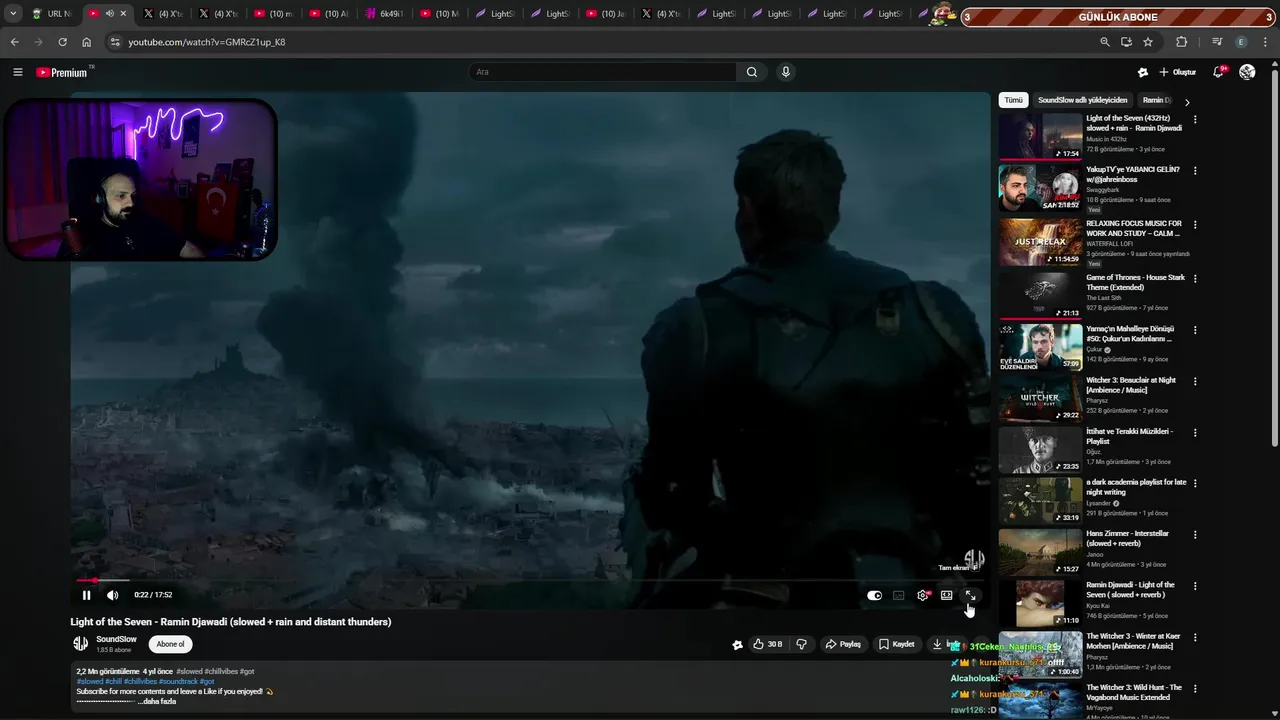Image resolution: width=1280 pixels, height=720 pixels.
Task: Open the YouTube account avatar menu
Action: click(1247, 72)
